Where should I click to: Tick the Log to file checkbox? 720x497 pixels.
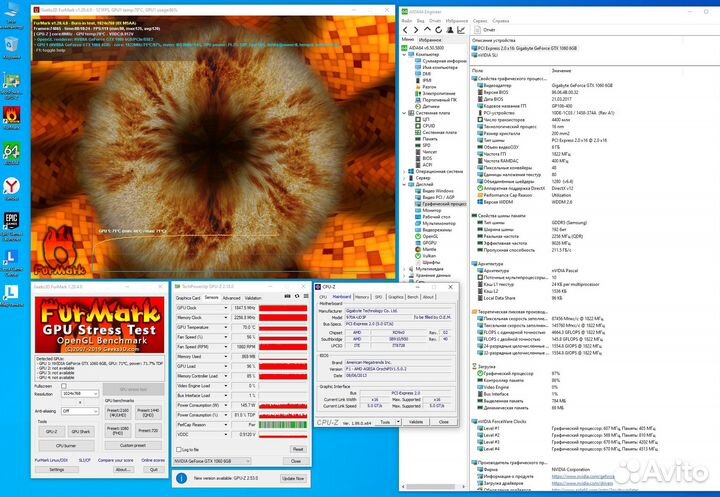(x=179, y=449)
